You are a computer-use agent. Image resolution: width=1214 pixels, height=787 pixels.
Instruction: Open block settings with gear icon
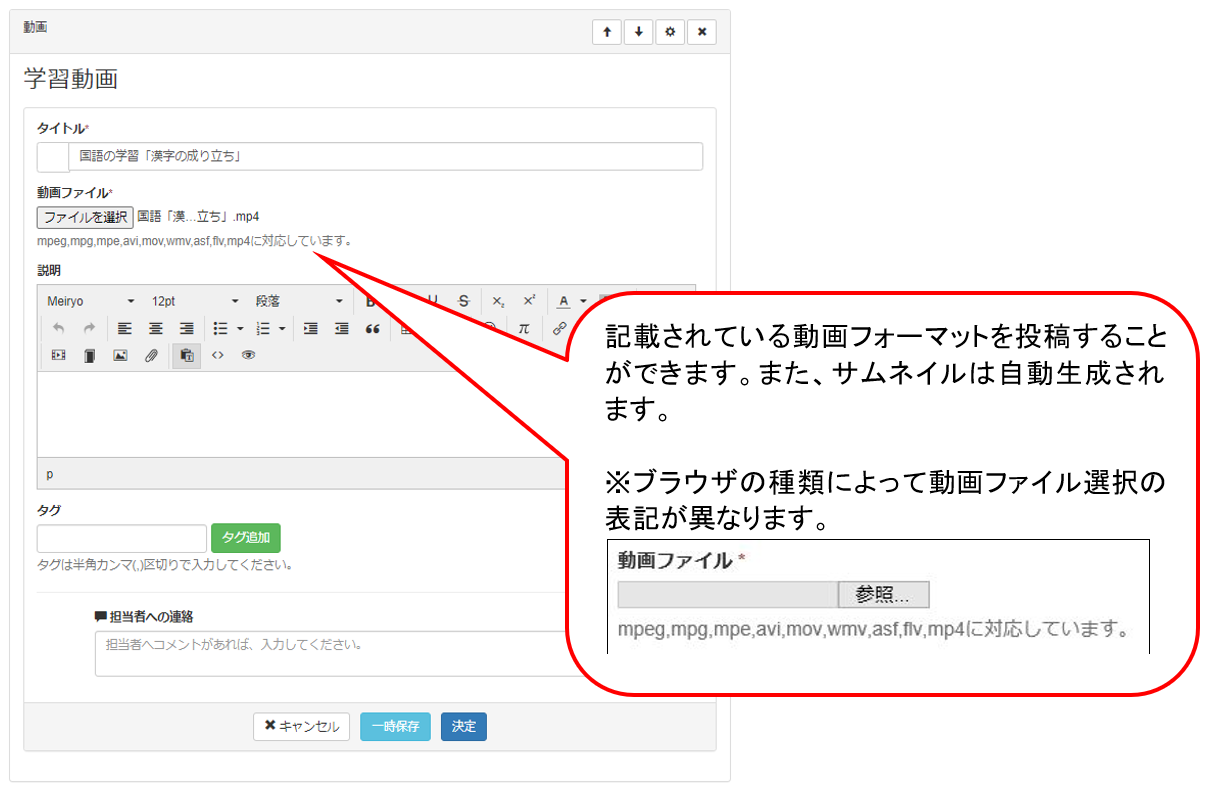pyautogui.click(x=670, y=32)
